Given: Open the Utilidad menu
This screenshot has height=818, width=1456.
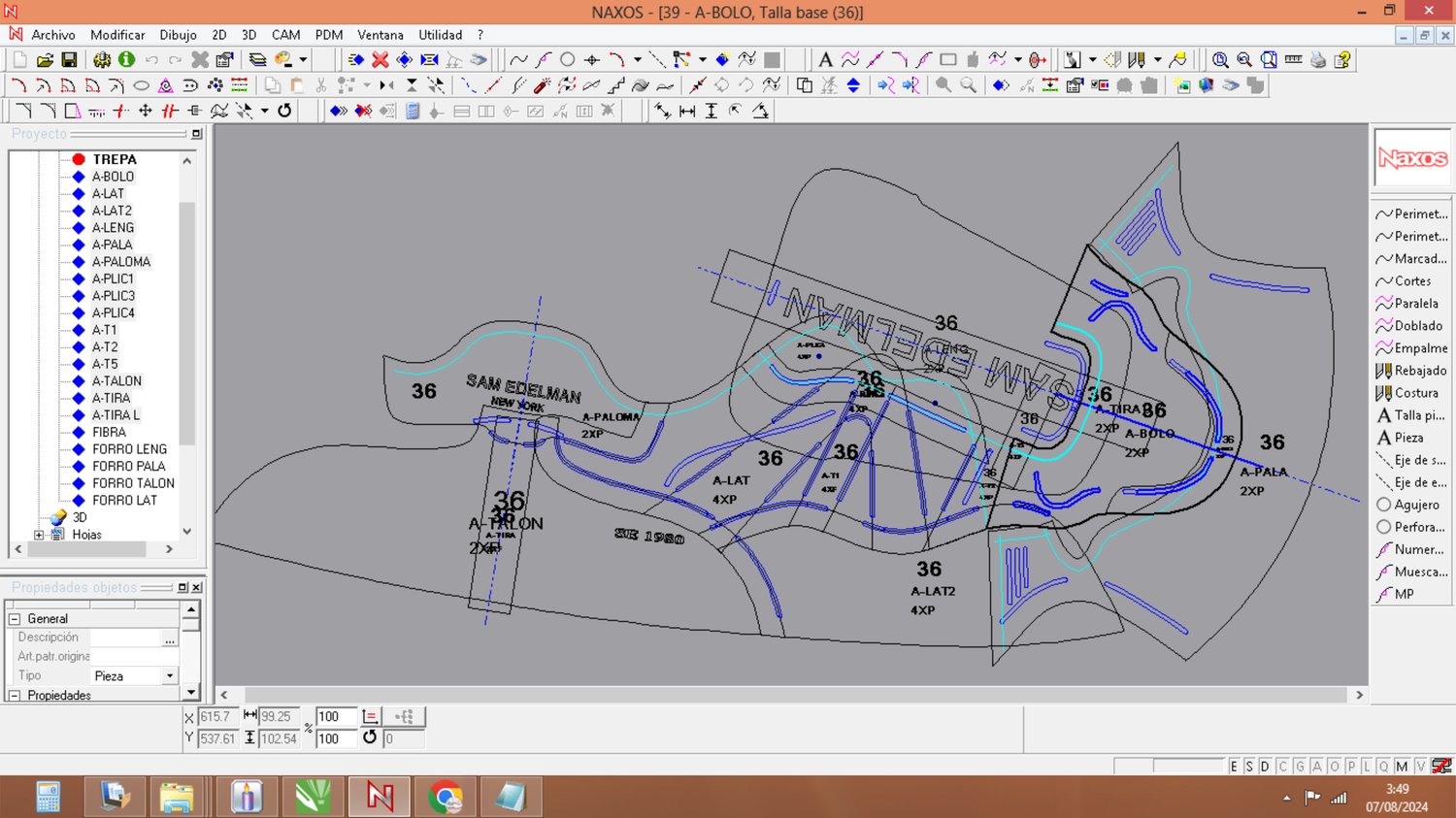Looking at the screenshot, I should 441,35.
